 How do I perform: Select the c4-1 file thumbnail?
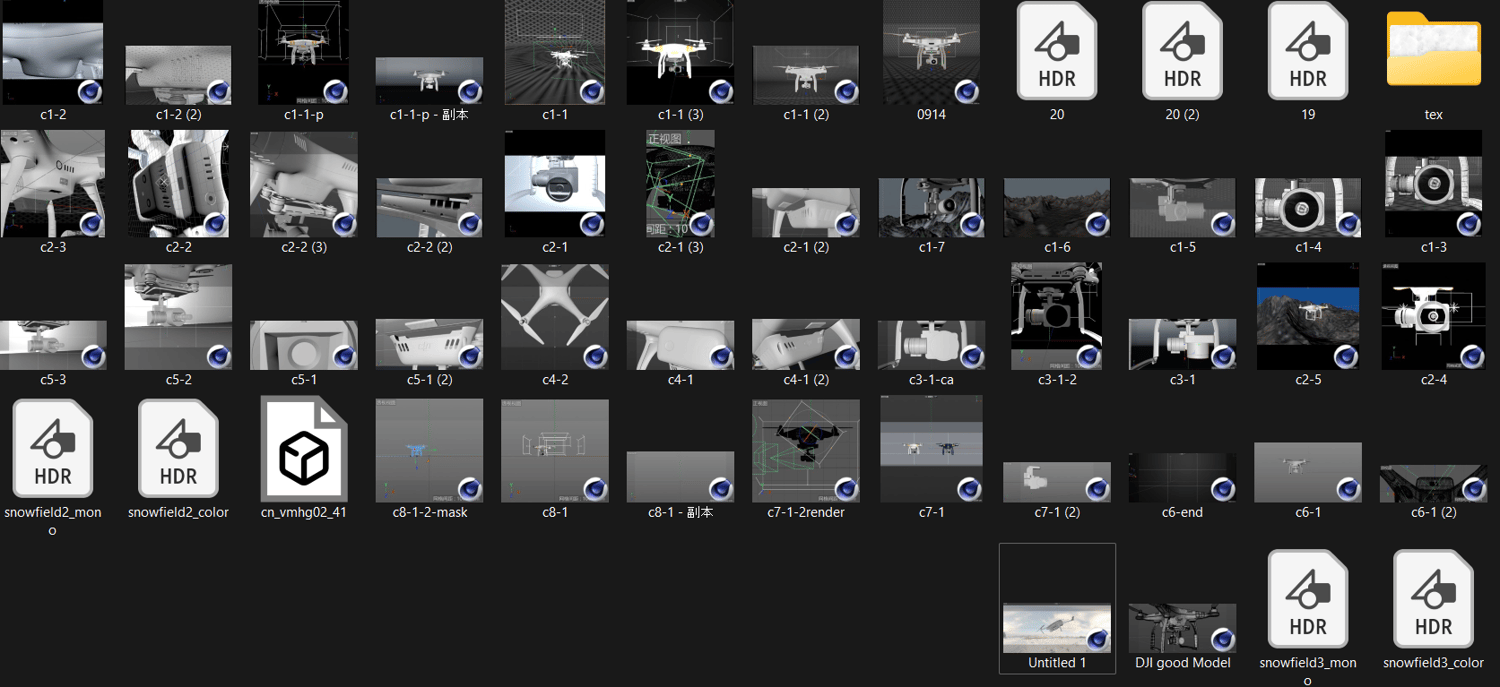pos(680,345)
